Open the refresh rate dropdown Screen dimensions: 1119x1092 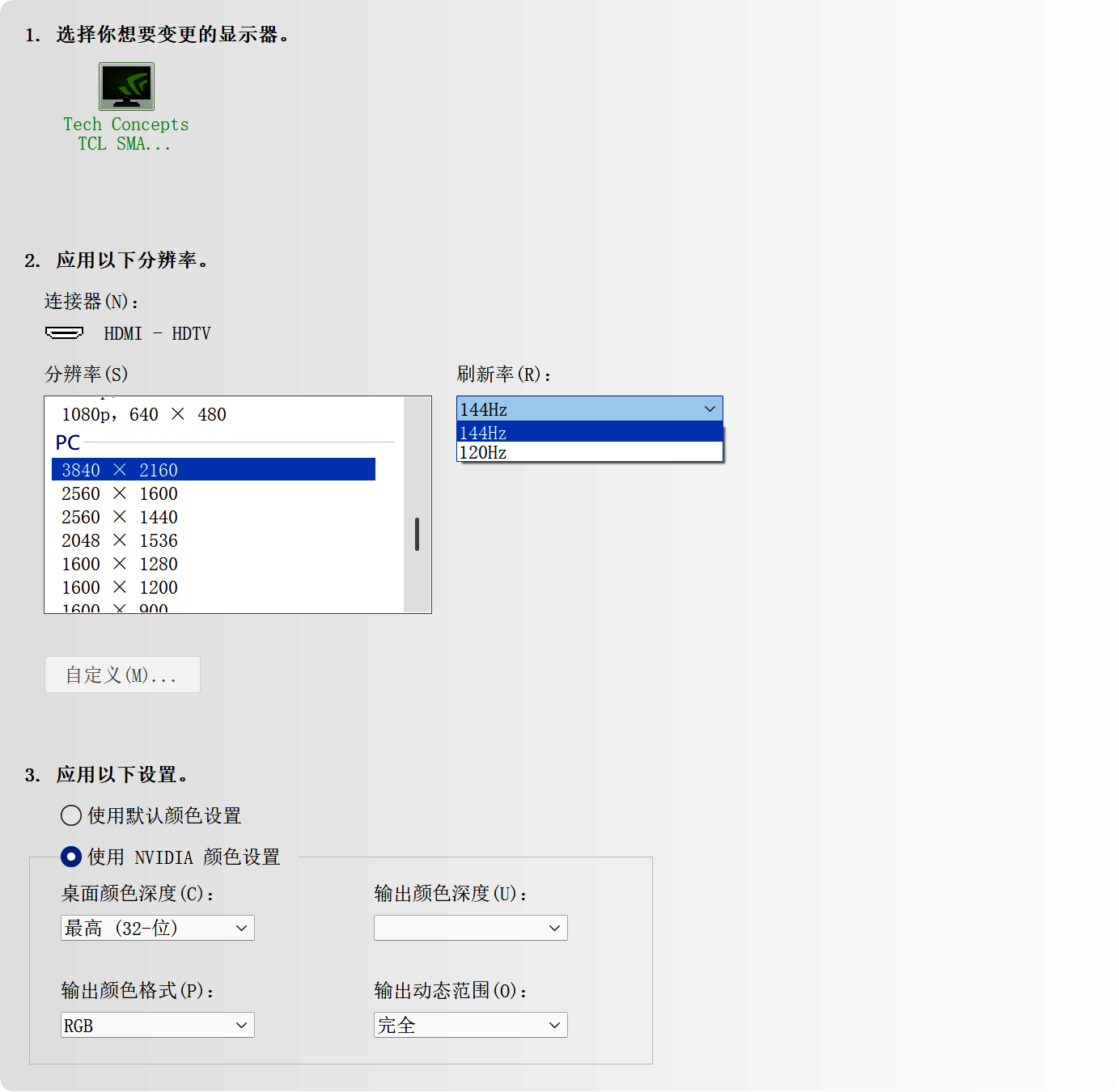(589, 409)
